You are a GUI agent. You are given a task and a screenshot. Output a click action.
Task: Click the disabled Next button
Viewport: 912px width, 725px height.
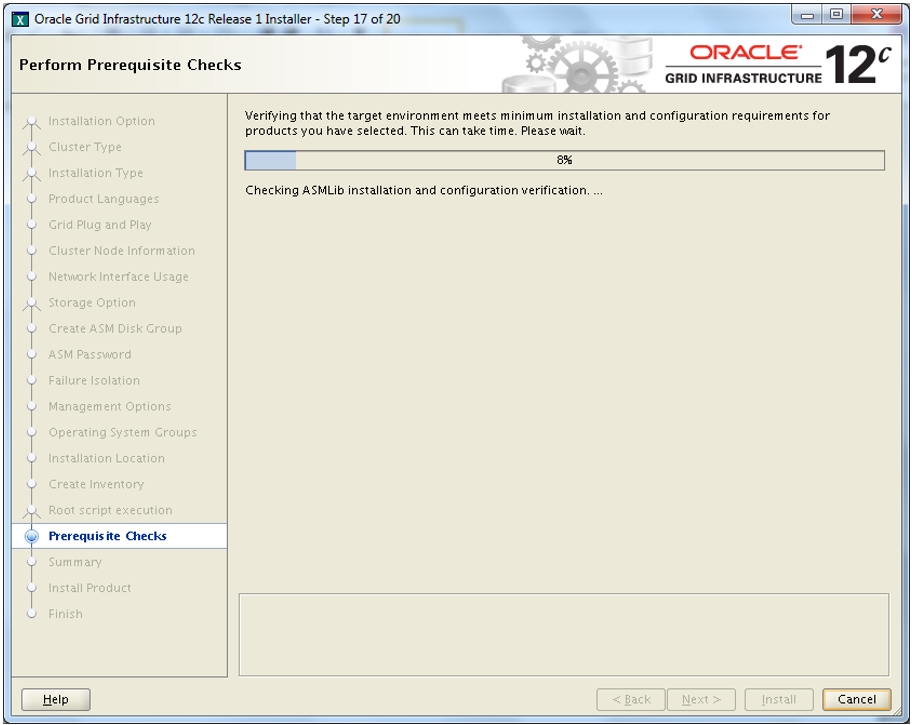coord(701,699)
